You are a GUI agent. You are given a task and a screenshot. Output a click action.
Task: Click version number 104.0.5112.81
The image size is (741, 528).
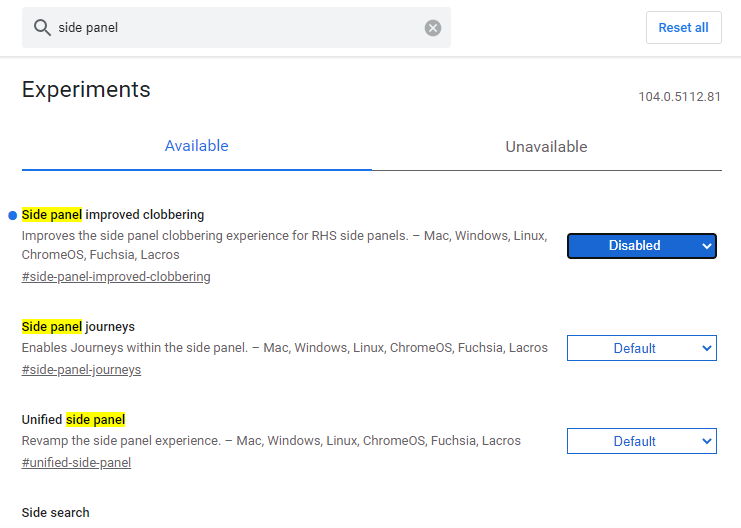pyautogui.click(x=680, y=97)
